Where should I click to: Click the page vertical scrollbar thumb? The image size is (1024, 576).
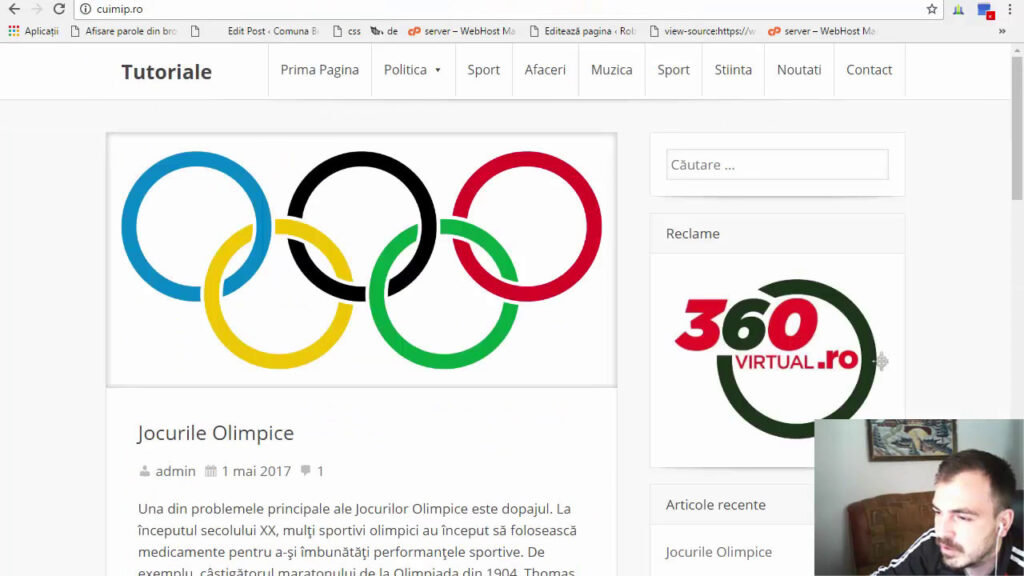click(x=1017, y=127)
